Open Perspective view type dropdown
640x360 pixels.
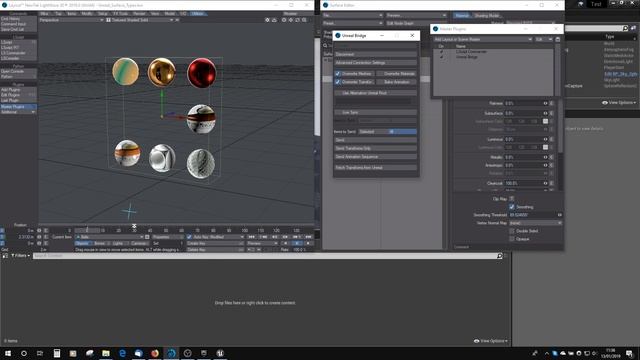tap(71, 20)
